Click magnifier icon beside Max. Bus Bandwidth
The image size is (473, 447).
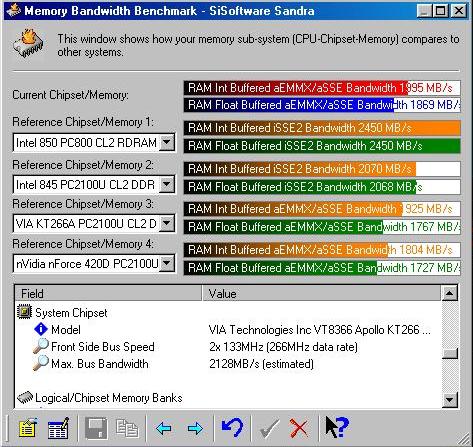[41, 363]
